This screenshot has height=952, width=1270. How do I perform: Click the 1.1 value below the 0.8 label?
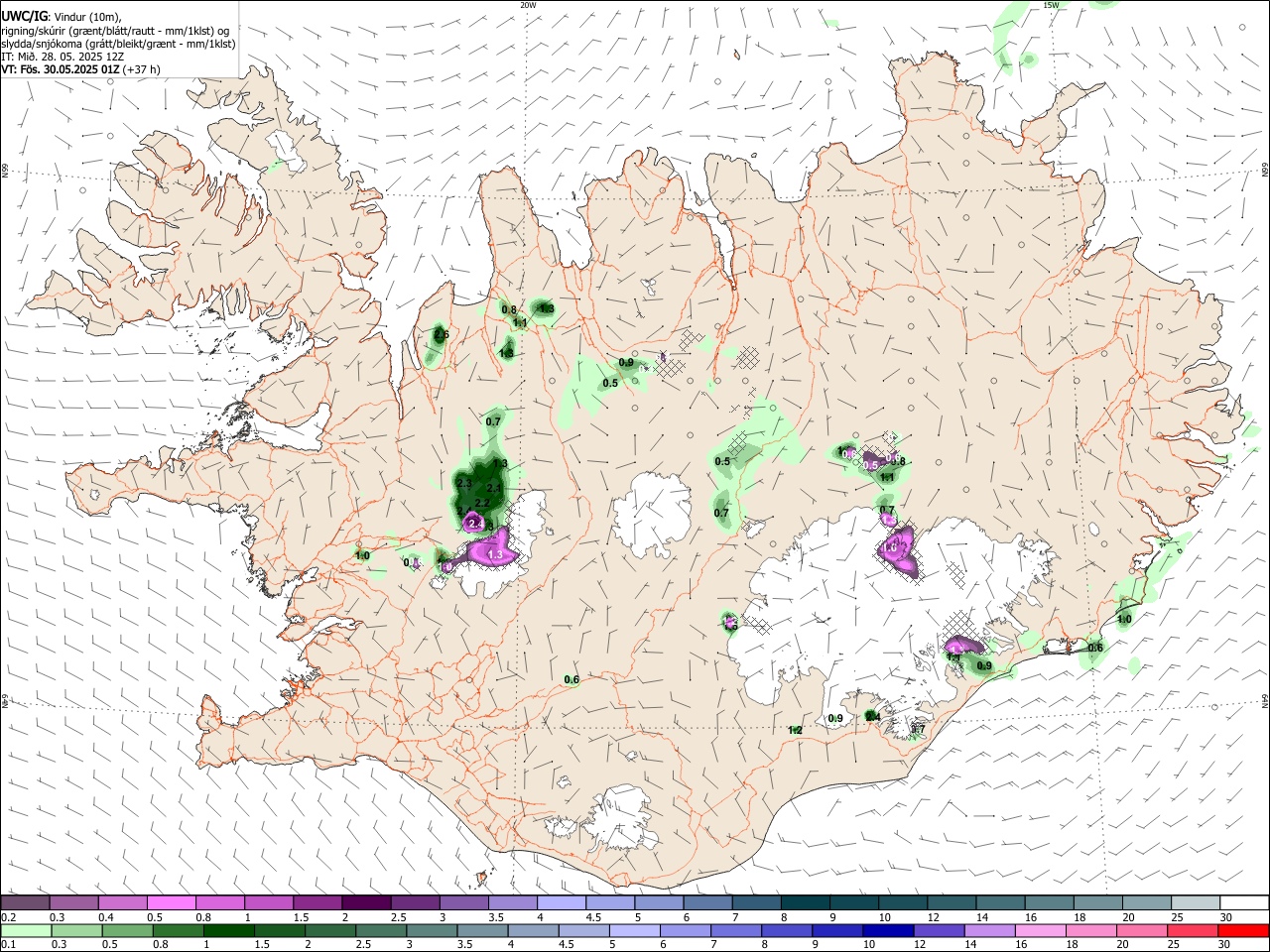(520, 322)
